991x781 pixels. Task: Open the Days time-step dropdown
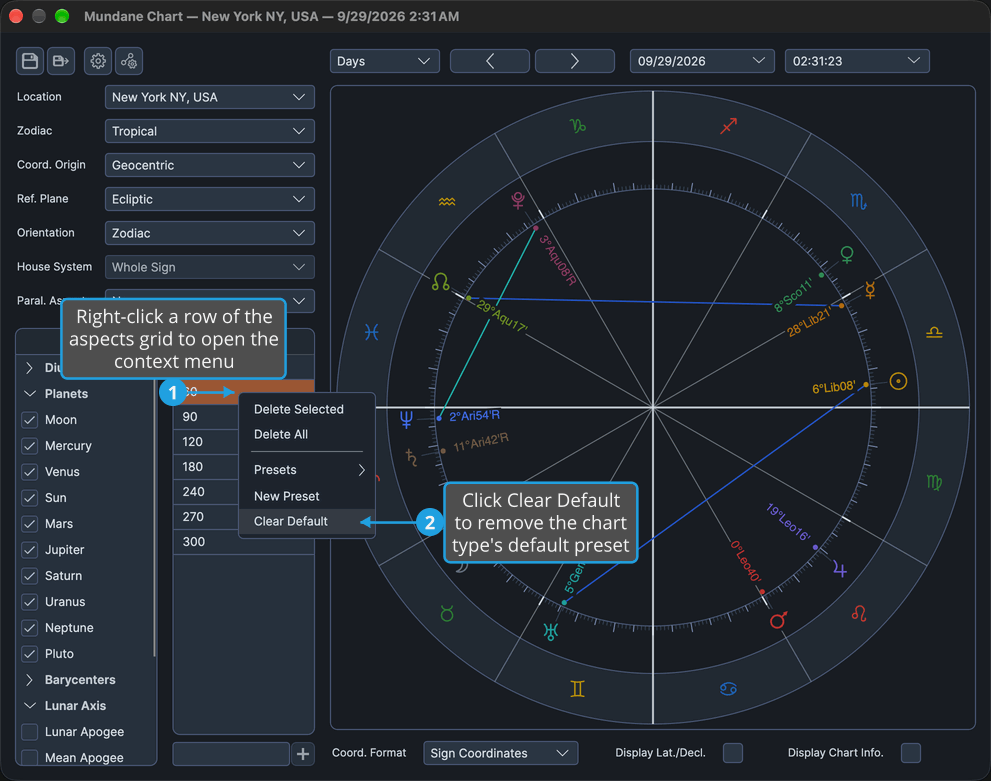tap(384, 61)
